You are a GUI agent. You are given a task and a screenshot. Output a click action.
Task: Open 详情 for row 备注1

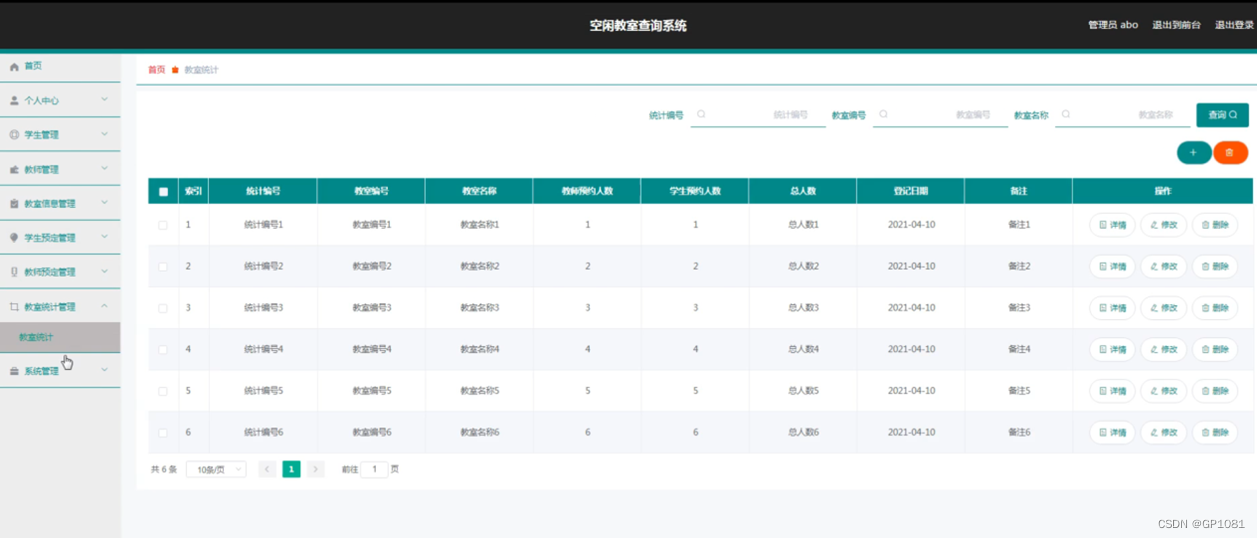pos(1112,225)
